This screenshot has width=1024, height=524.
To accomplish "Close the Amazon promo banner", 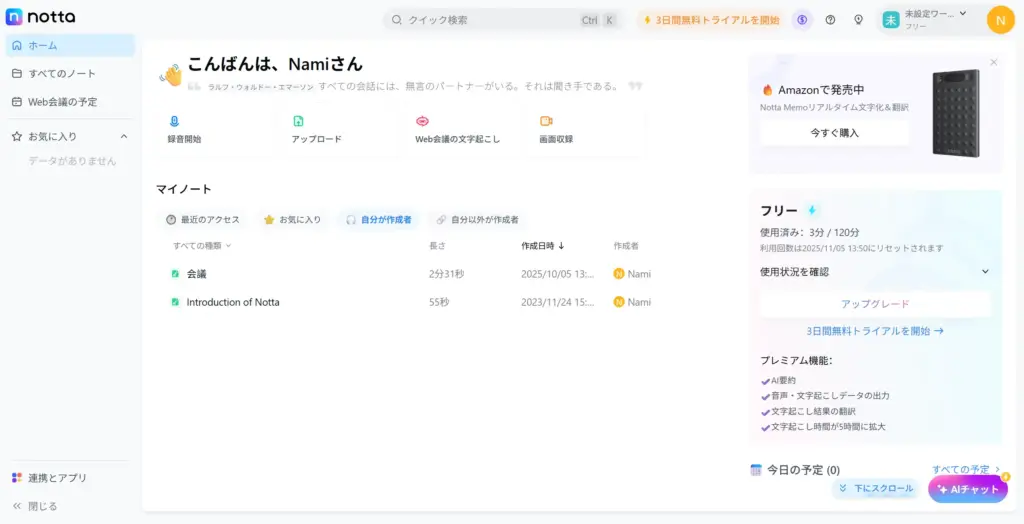I will coord(994,63).
